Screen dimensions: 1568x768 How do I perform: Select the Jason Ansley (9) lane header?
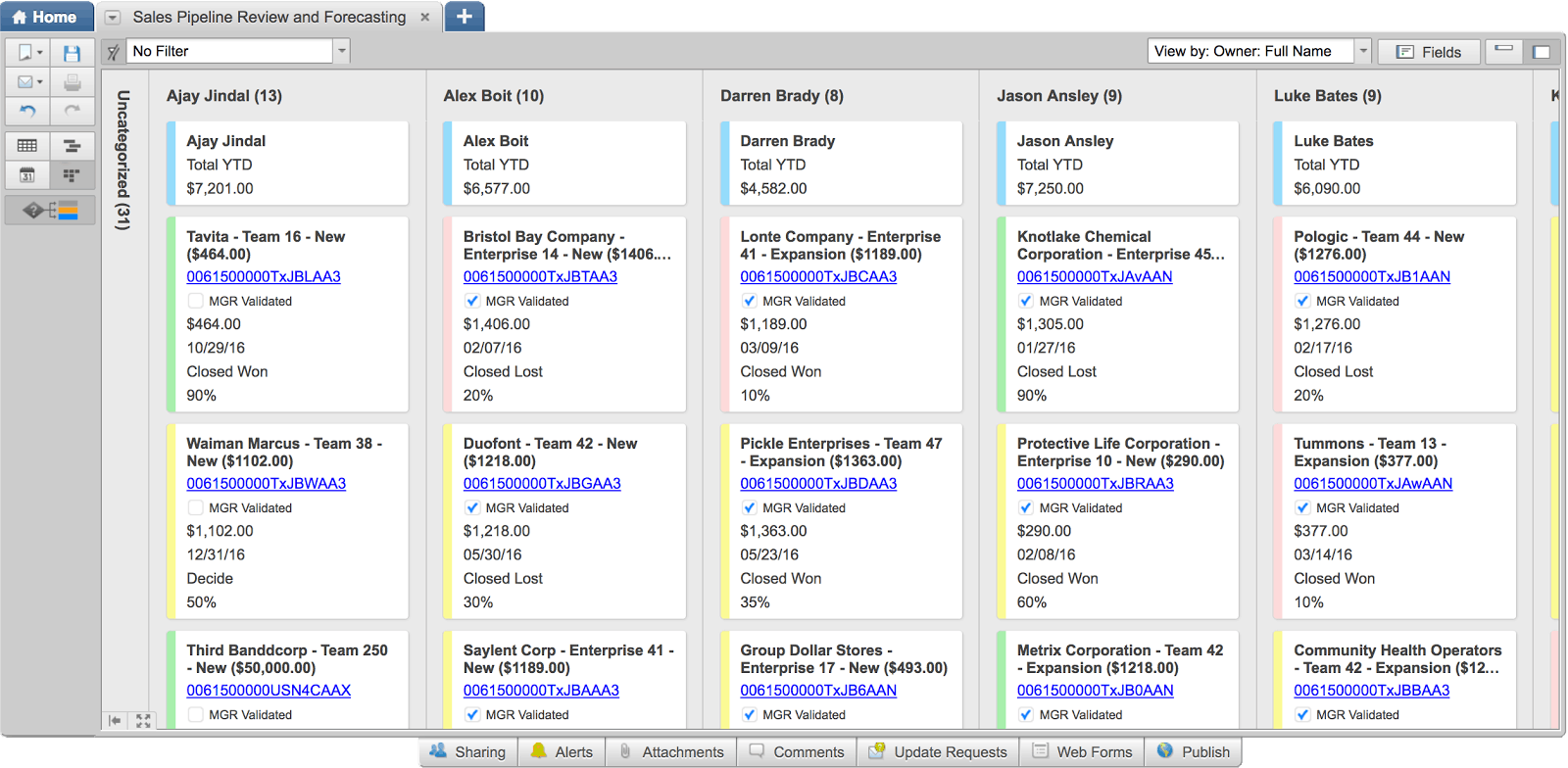[x=1059, y=95]
